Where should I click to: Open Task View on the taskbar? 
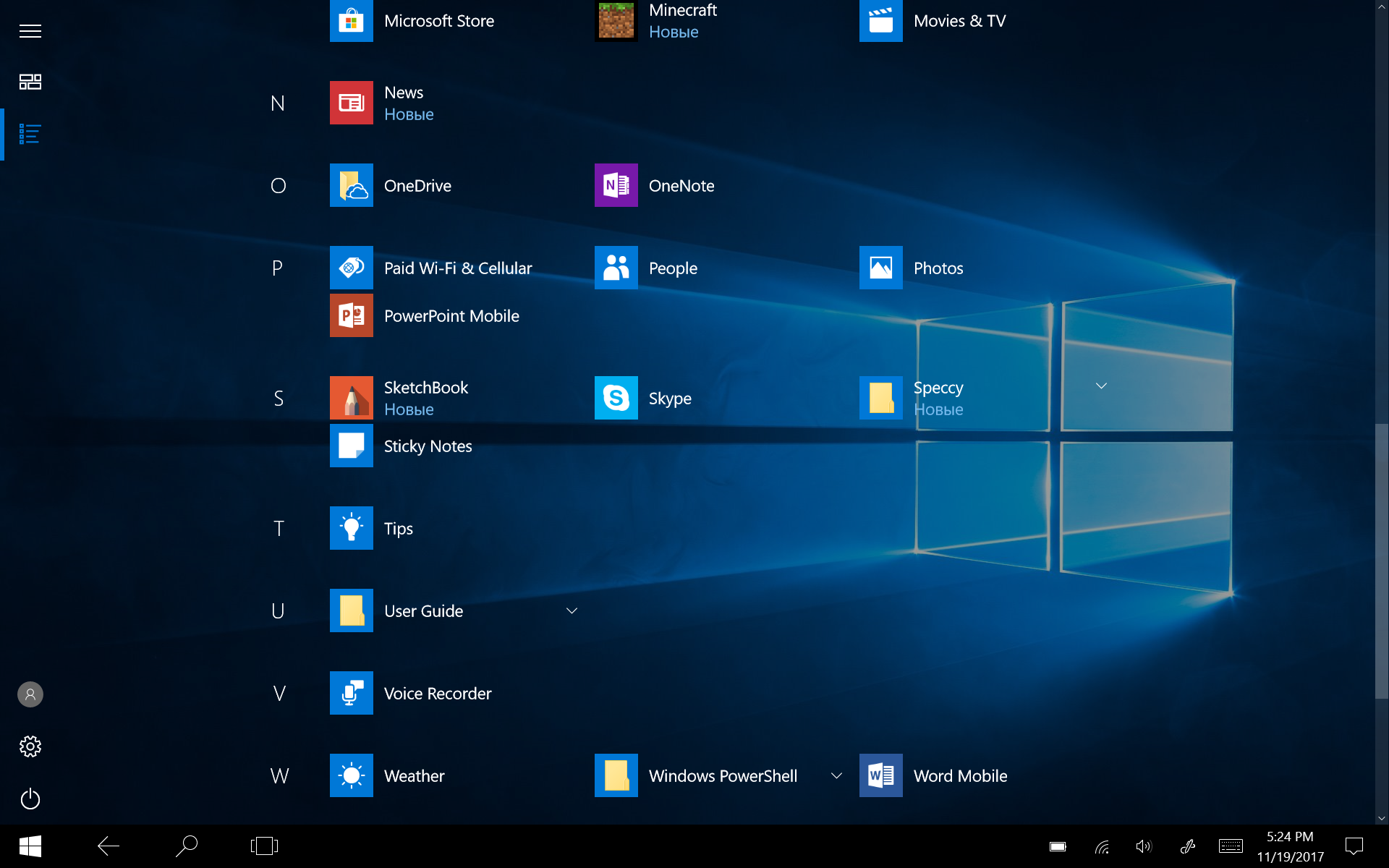pyautogui.click(x=264, y=846)
